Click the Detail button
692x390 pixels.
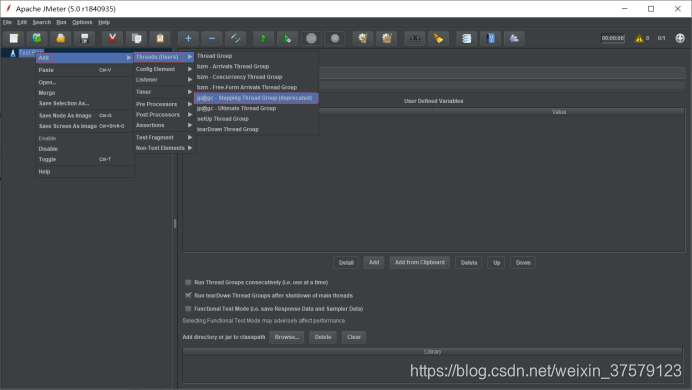click(x=346, y=262)
